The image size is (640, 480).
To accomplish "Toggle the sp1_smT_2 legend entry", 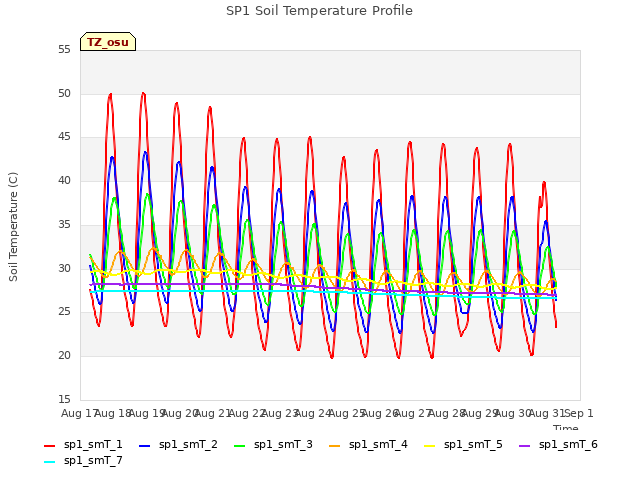I will tap(178, 444).
